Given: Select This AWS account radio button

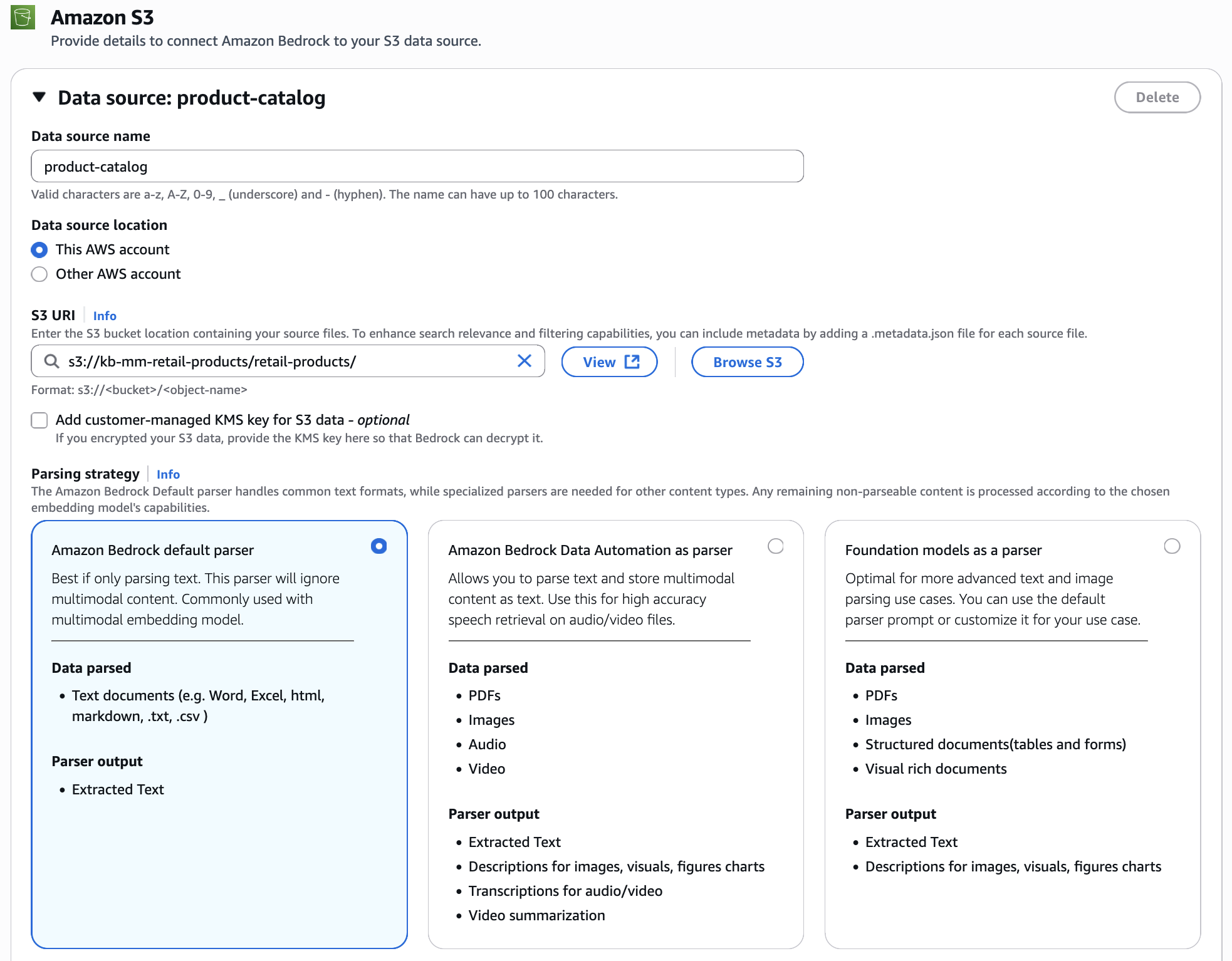Looking at the screenshot, I should 39,250.
